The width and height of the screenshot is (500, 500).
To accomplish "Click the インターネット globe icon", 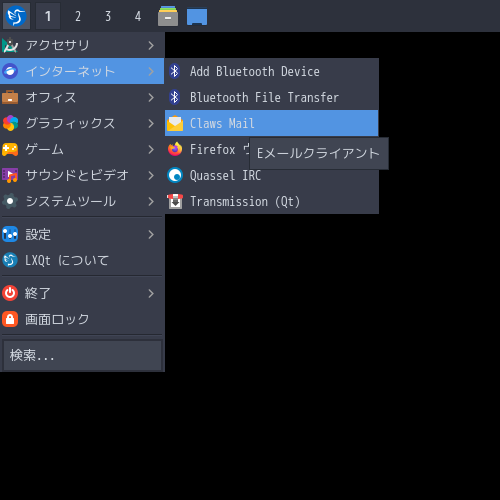I will click(x=10, y=71).
